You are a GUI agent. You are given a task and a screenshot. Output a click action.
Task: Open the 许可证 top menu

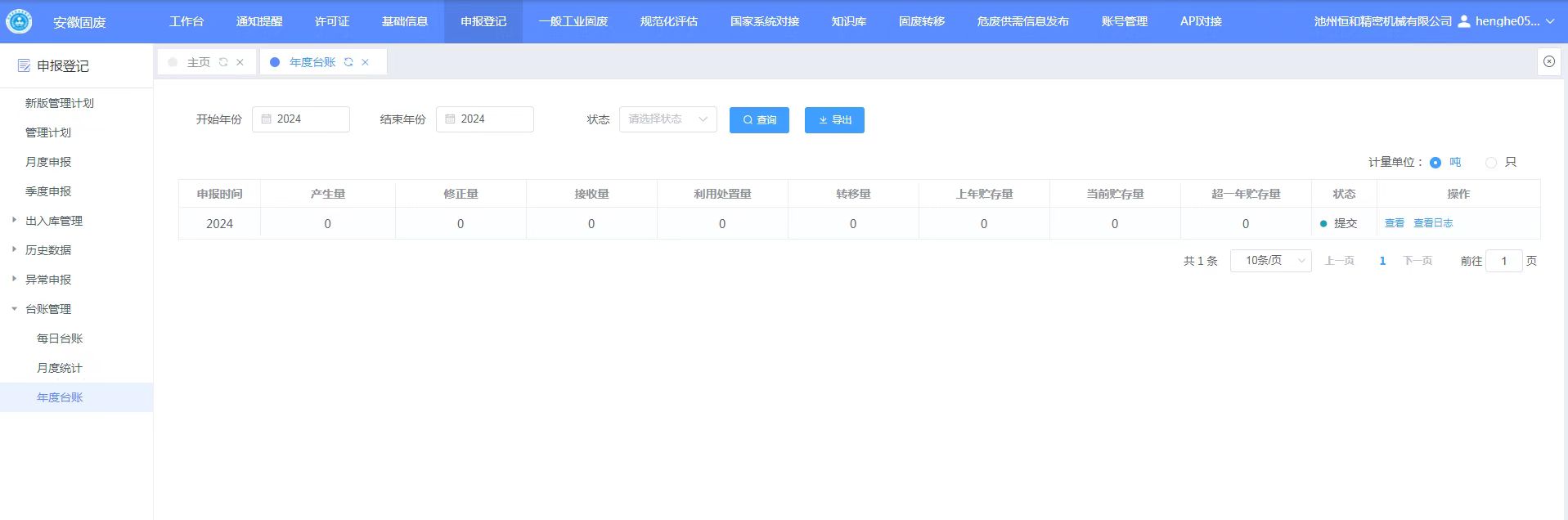(x=331, y=21)
